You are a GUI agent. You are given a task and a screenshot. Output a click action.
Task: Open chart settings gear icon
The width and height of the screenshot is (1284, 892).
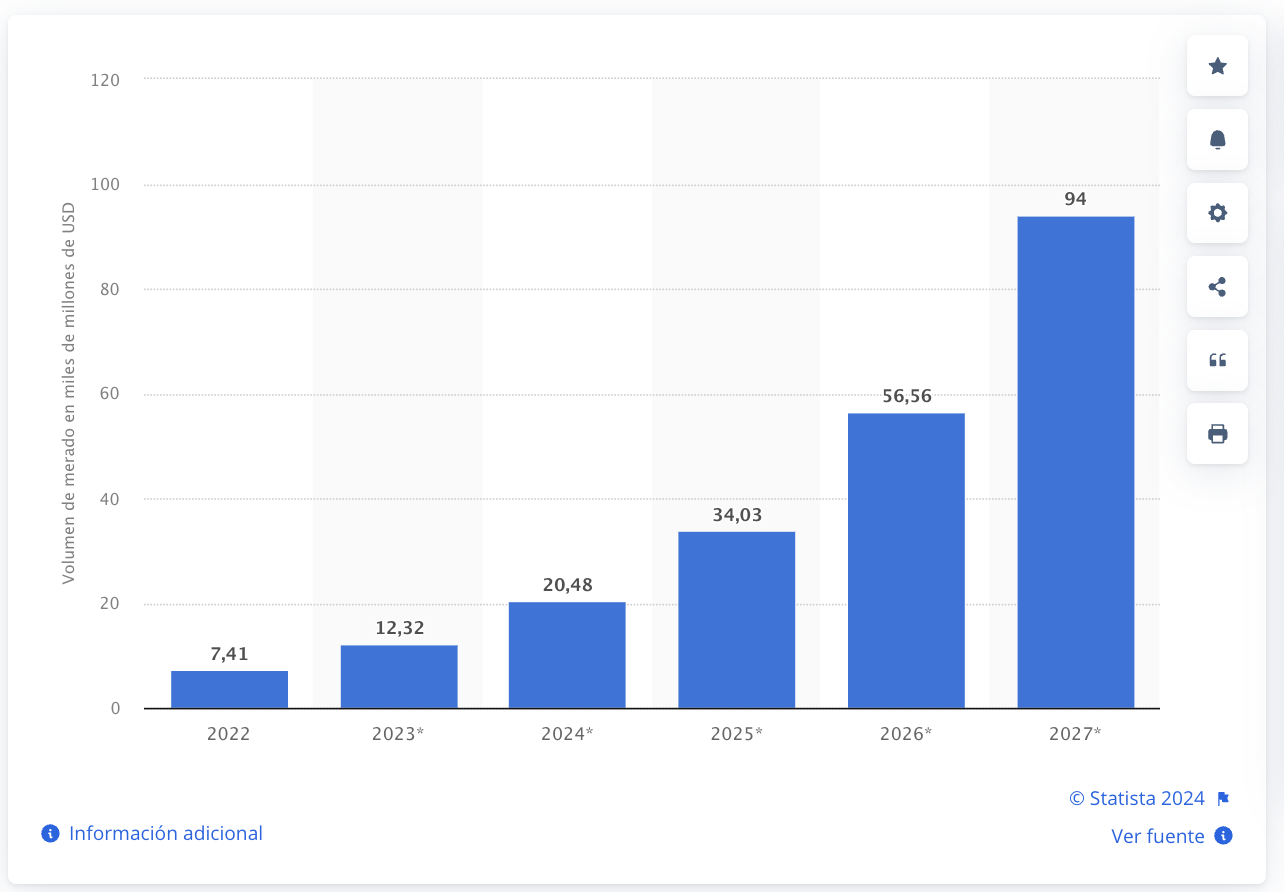(x=1217, y=213)
